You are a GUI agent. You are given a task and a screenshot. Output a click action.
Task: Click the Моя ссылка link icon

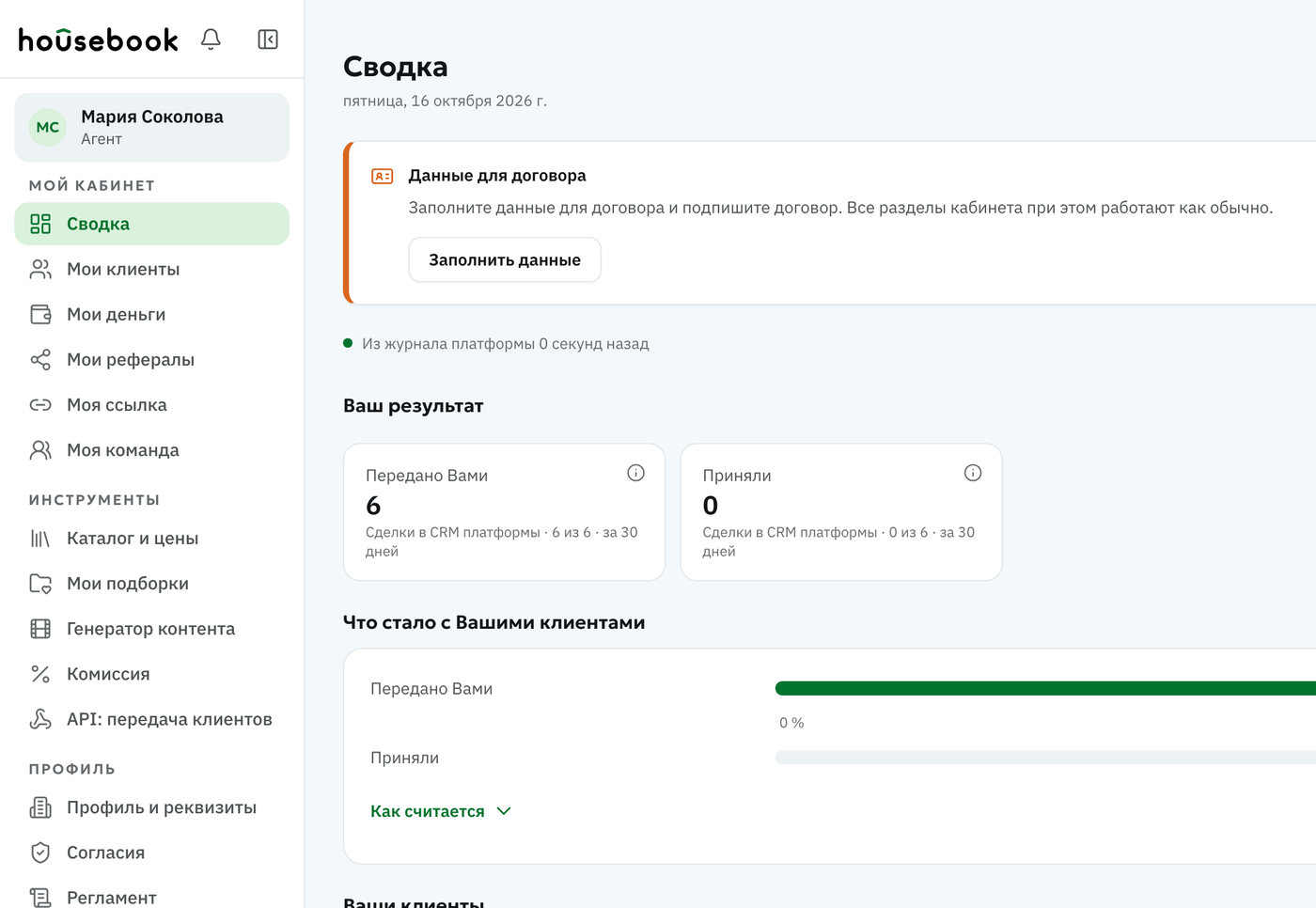pyautogui.click(x=40, y=404)
